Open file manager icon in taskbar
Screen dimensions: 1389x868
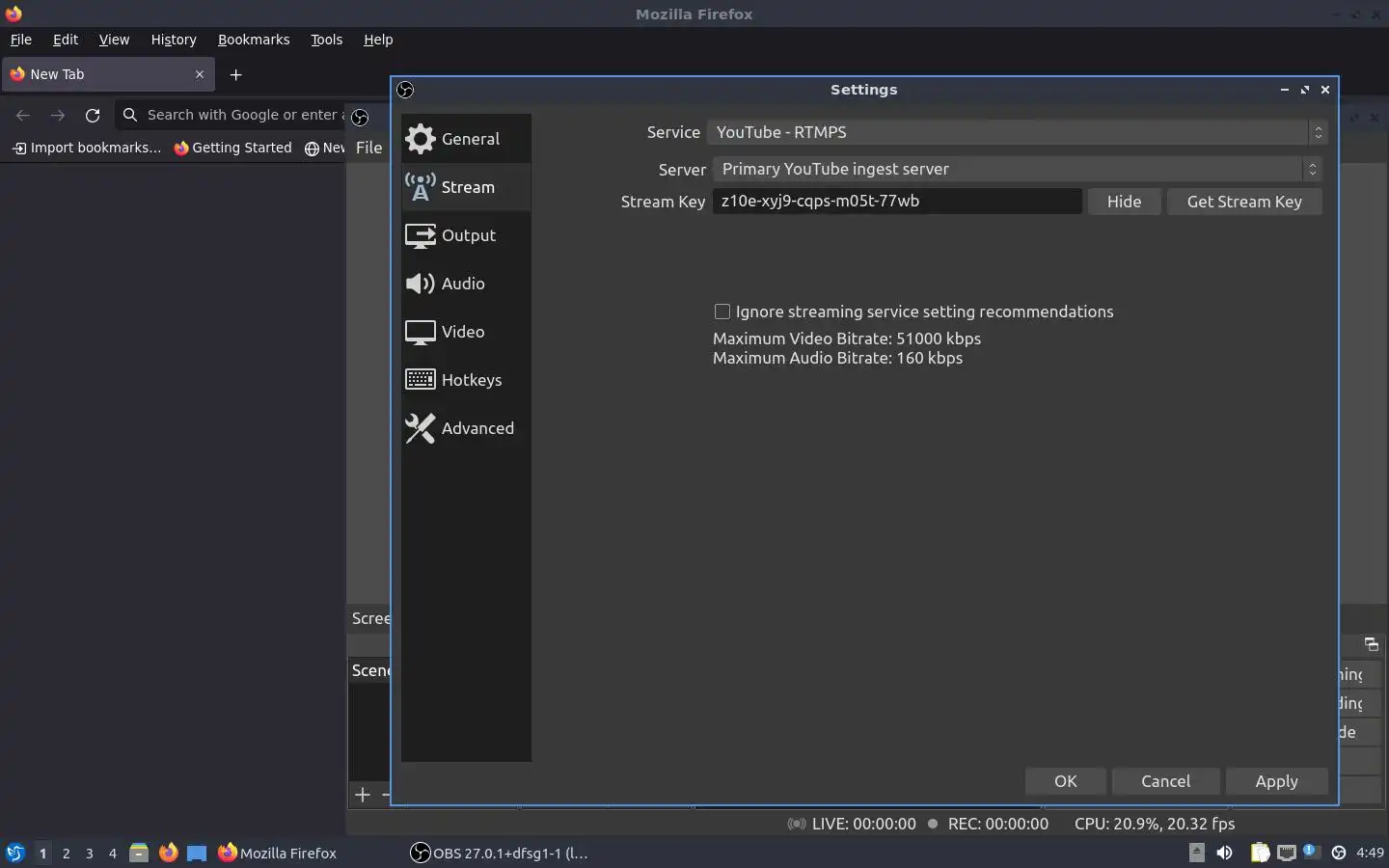[x=139, y=853]
